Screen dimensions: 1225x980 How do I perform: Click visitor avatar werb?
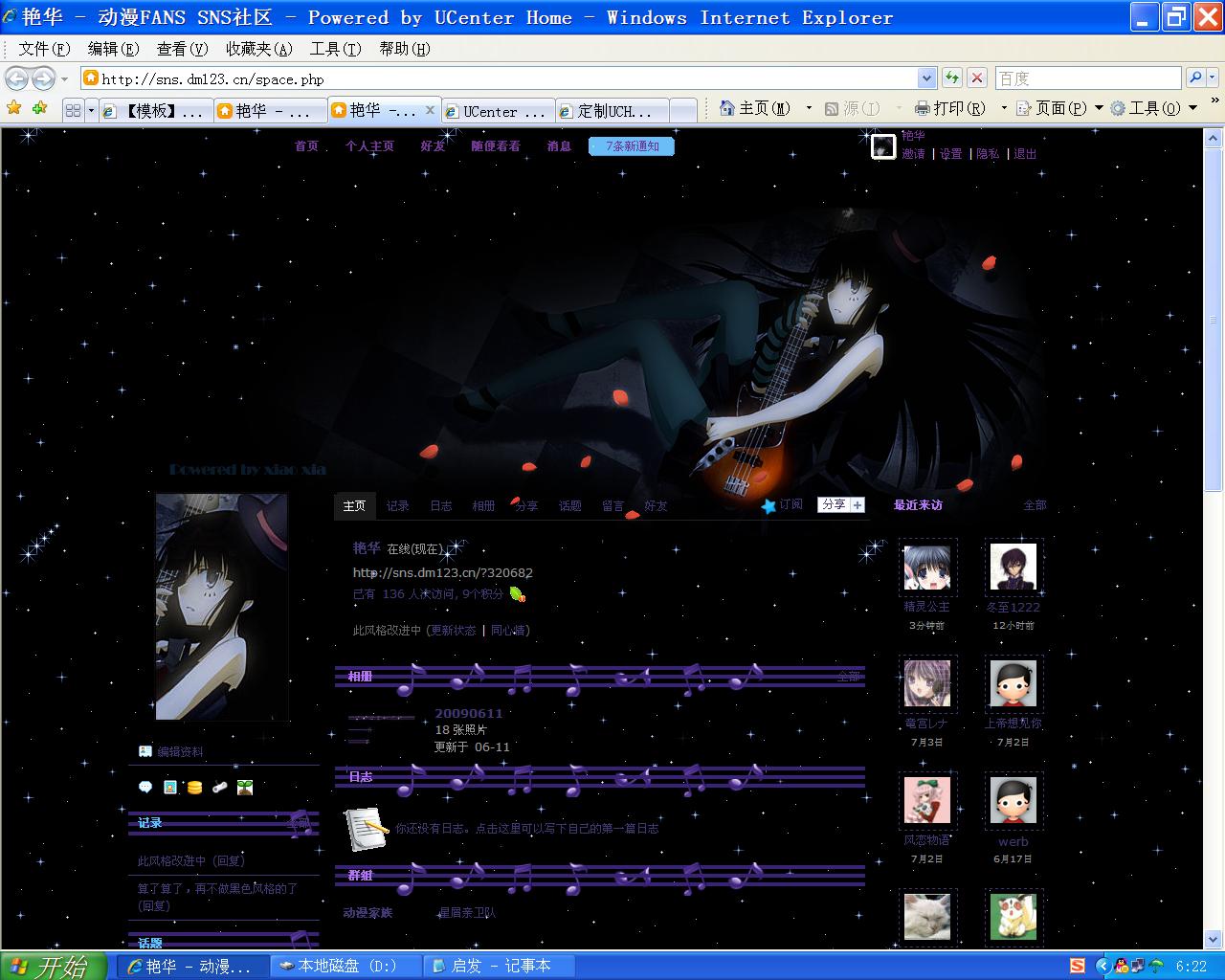[x=1013, y=800]
